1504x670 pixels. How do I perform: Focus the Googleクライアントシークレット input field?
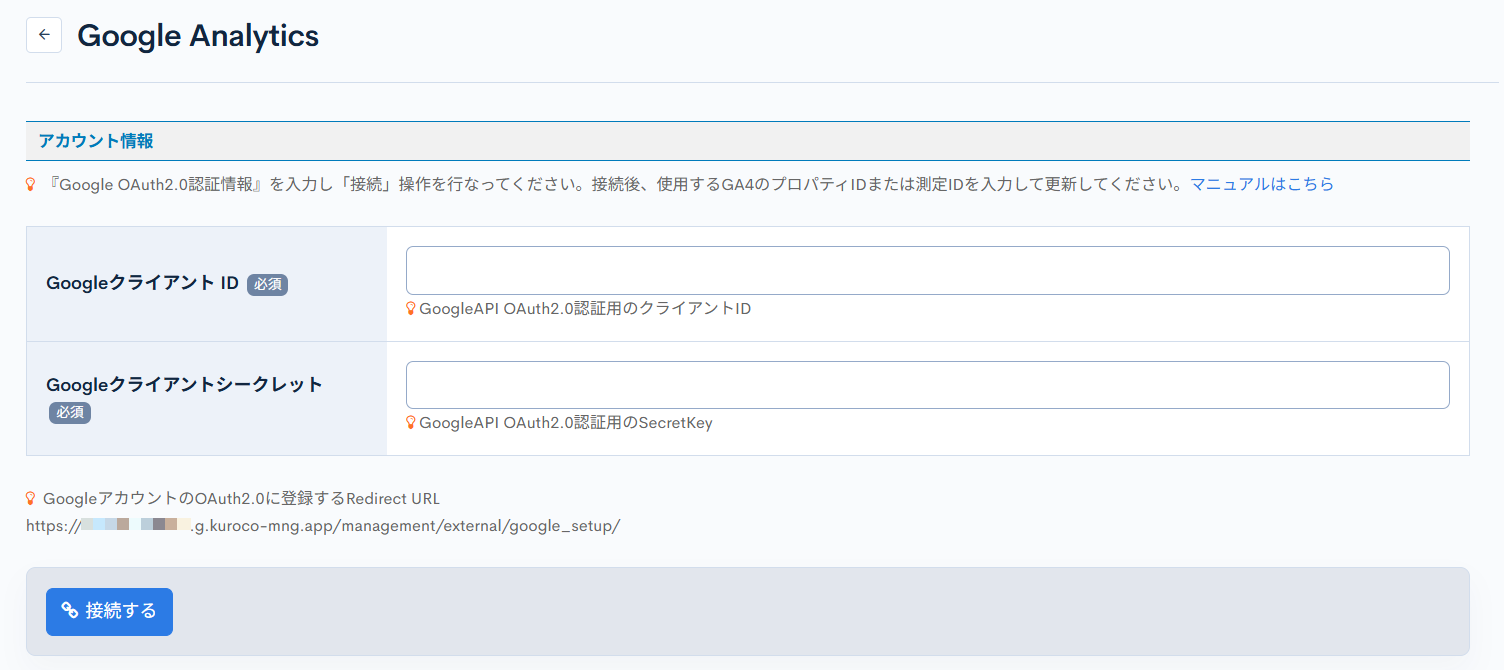tap(927, 385)
